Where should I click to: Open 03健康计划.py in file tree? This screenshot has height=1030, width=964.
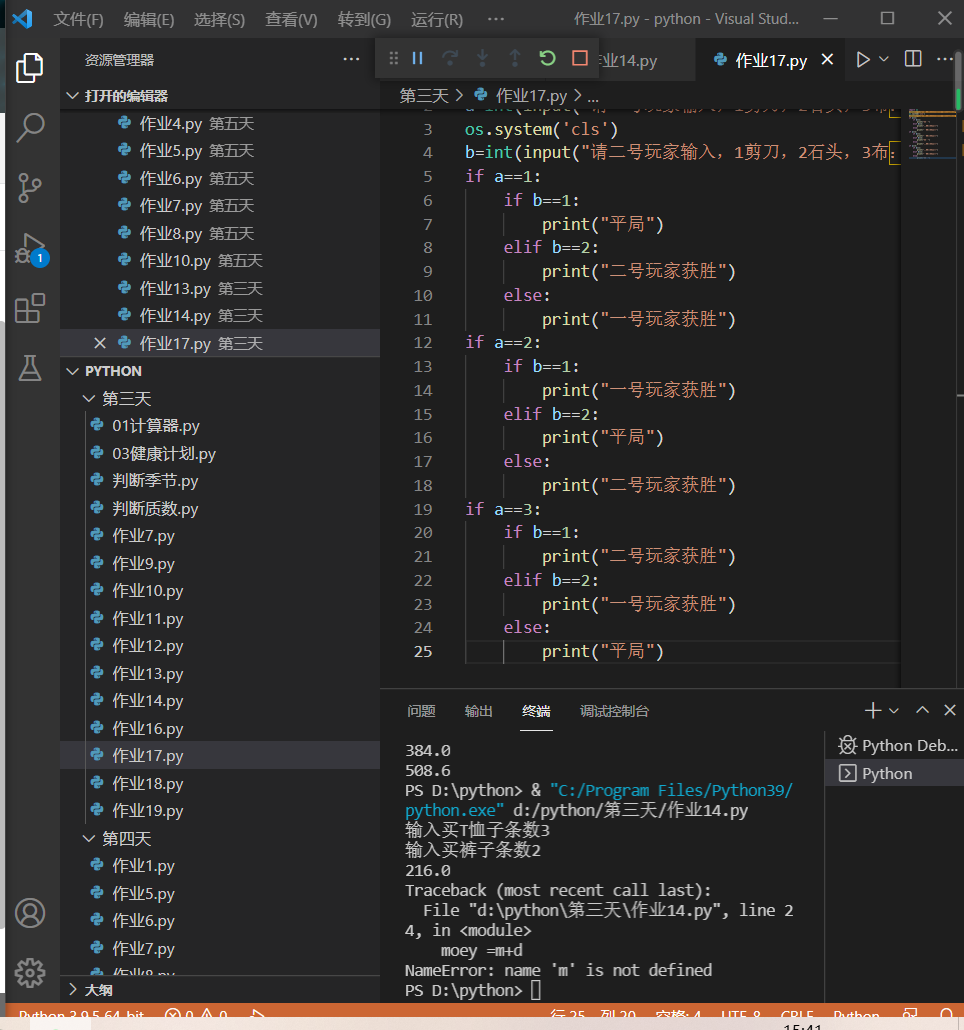click(164, 454)
